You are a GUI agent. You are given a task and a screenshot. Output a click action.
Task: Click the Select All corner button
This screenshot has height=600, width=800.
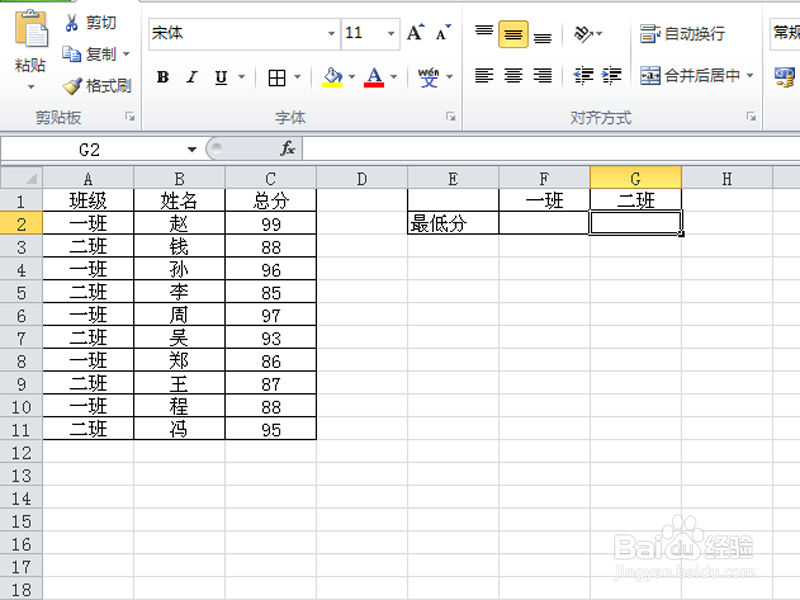pos(21,178)
